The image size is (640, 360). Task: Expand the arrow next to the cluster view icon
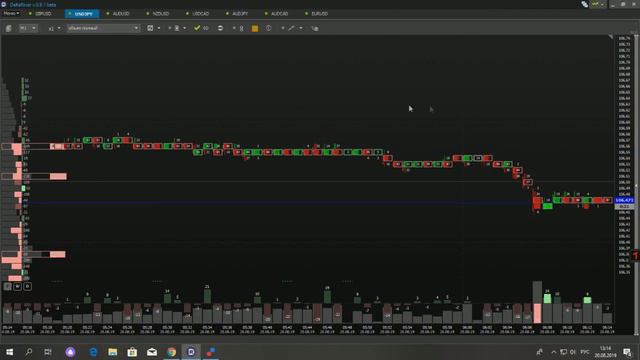[x=184, y=28]
